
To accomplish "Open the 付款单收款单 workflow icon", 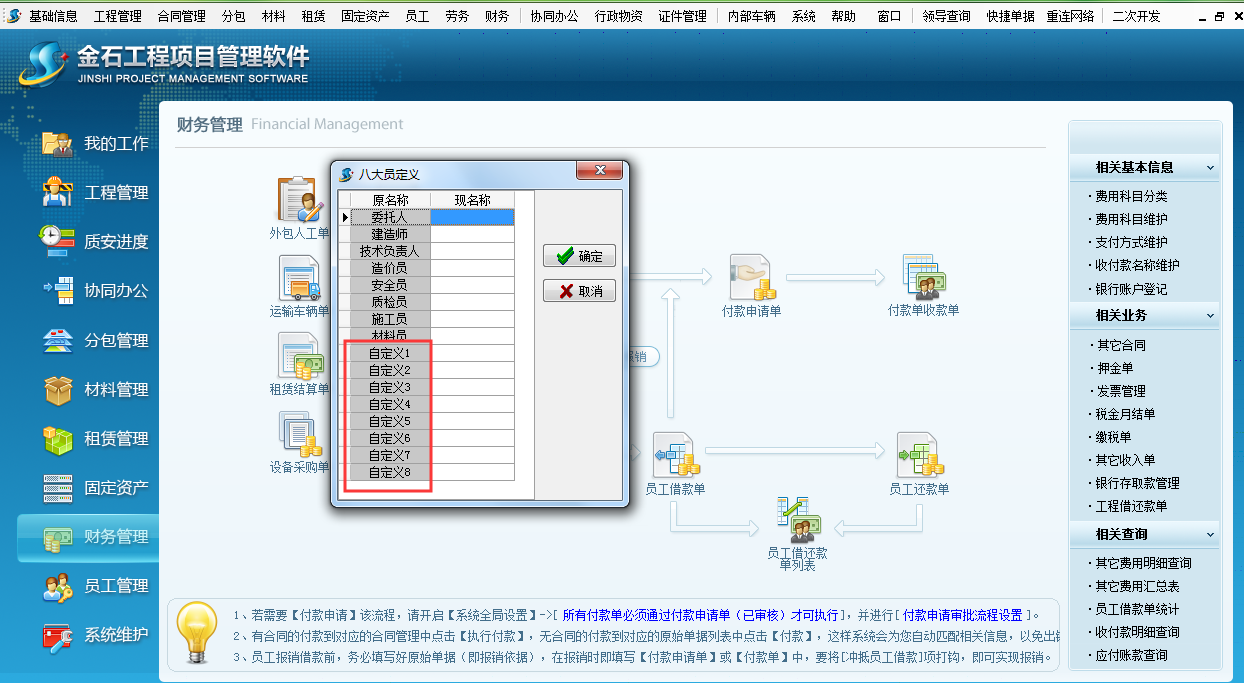I will [x=923, y=285].
